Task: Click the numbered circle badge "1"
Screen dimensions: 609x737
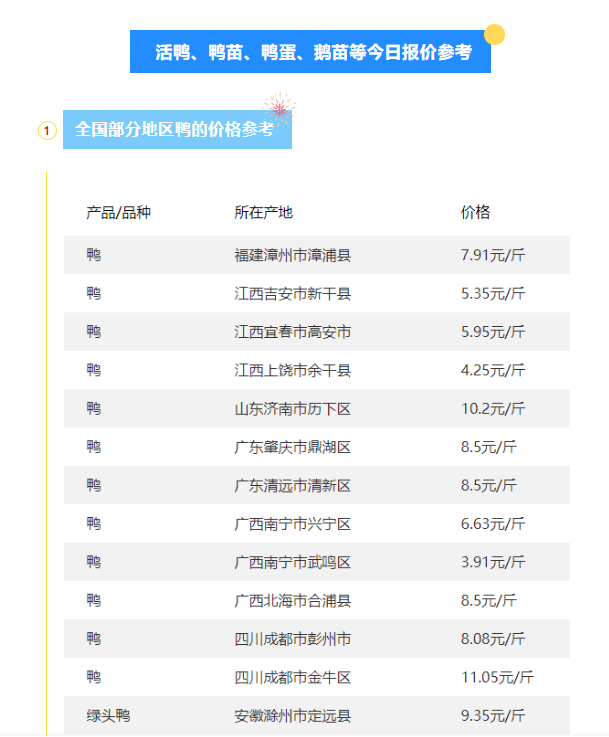Action: point(47,131)
